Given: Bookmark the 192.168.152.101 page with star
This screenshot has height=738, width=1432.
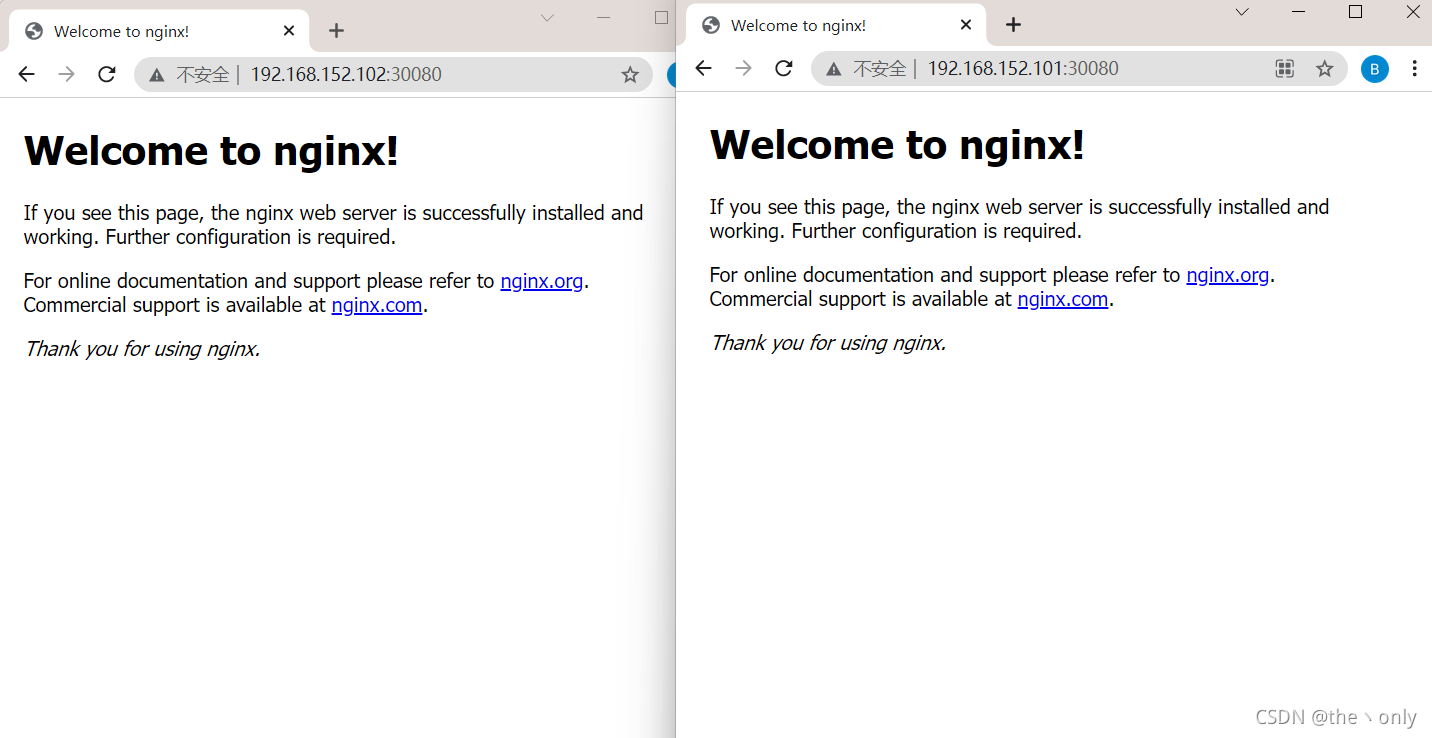Looking at the screenshot, I should coord(1325,68).
